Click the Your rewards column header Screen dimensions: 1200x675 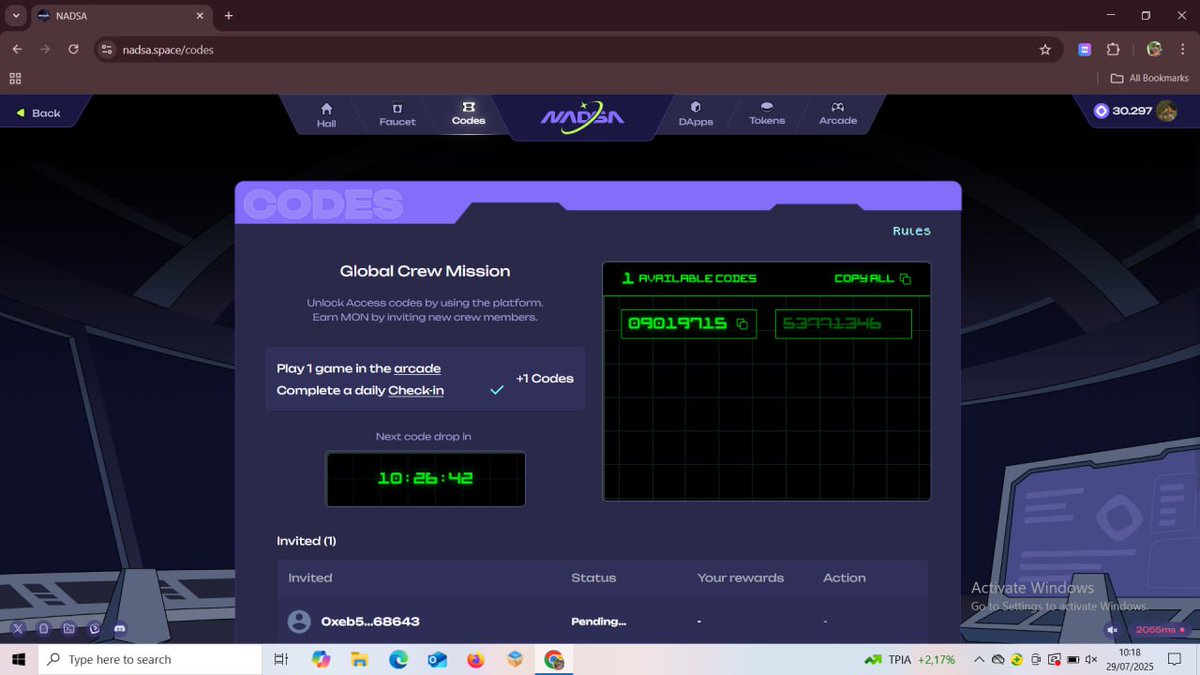pyautogui.click(x=740, y=578)
